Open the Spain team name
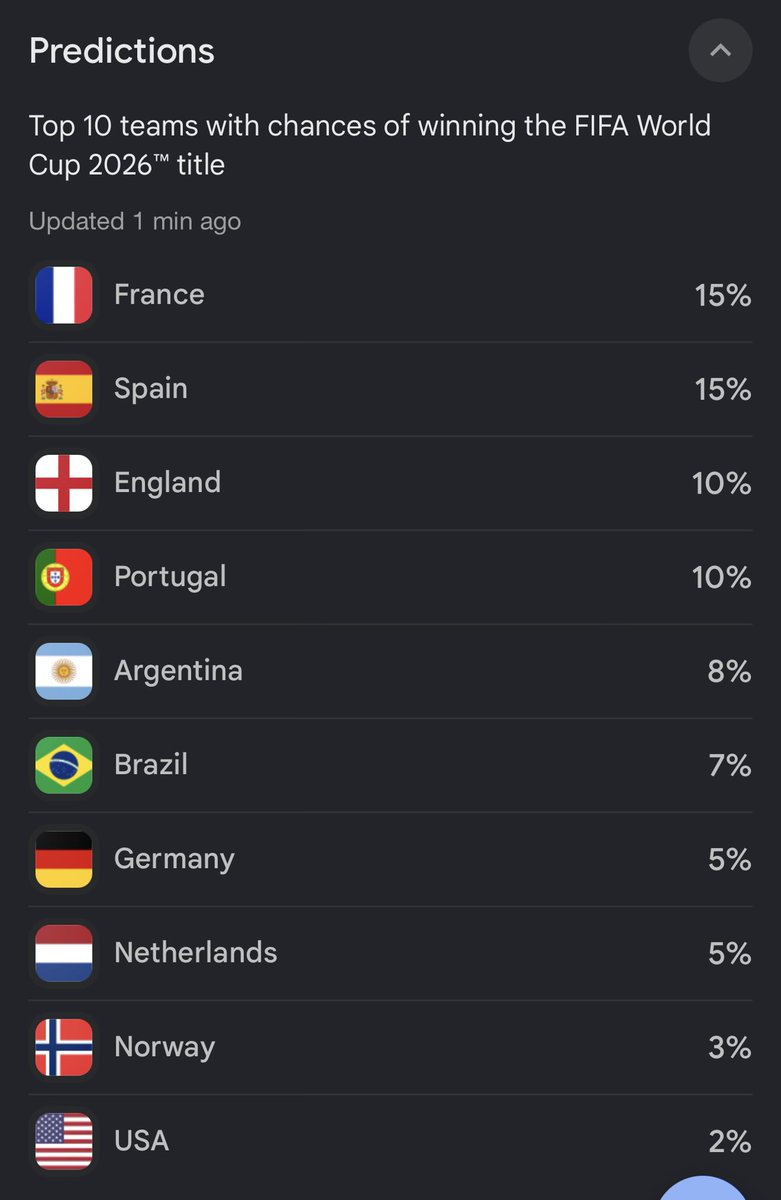781x1200 pixels. point(151,389)
